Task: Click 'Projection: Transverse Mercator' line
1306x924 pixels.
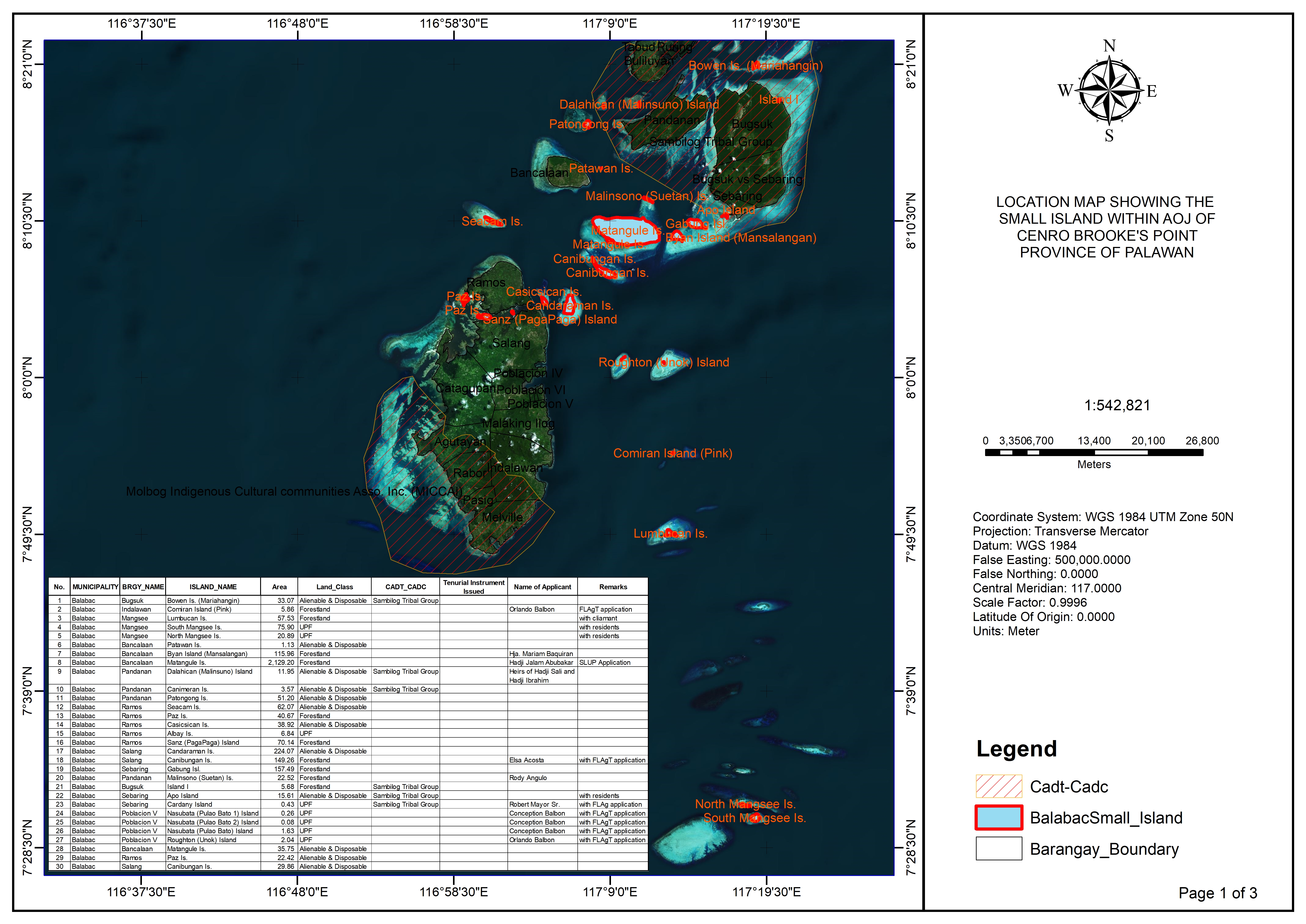Action: pos(1060,531)
